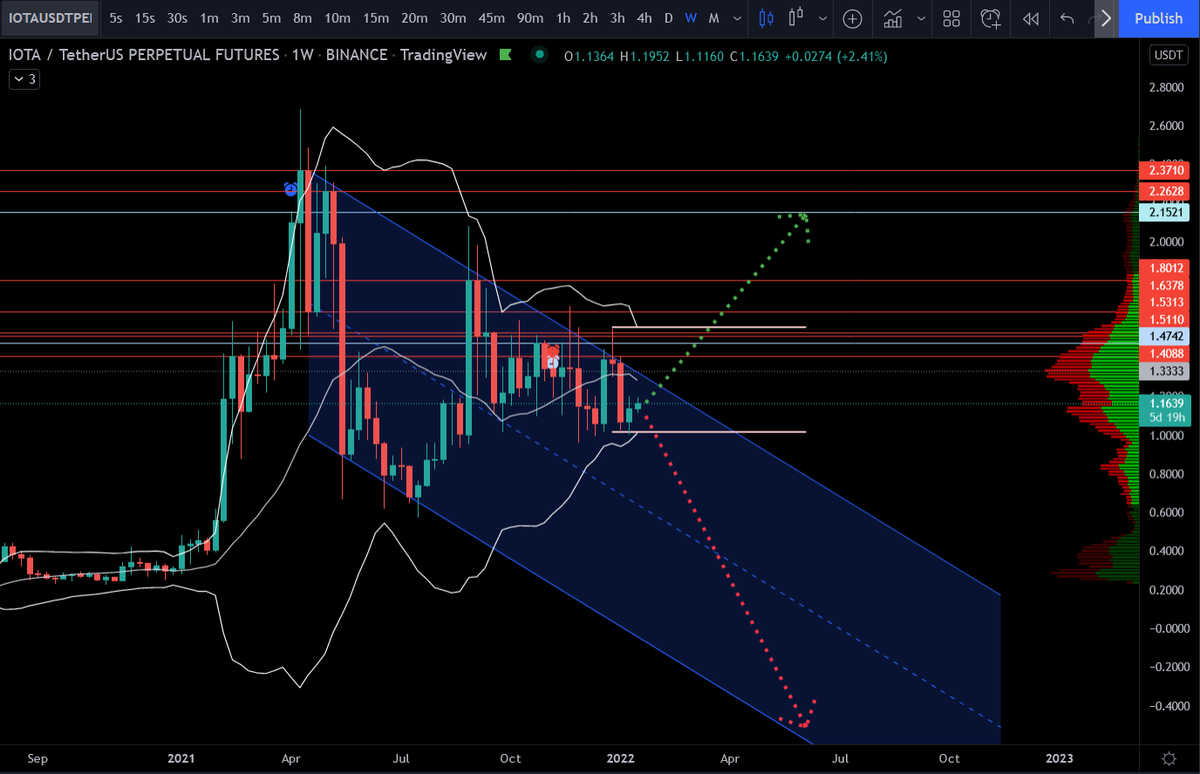Set chart to 30m interval
Viewport: 1200px width, 774px height.
pyautogui.click(x=453, y=18)
